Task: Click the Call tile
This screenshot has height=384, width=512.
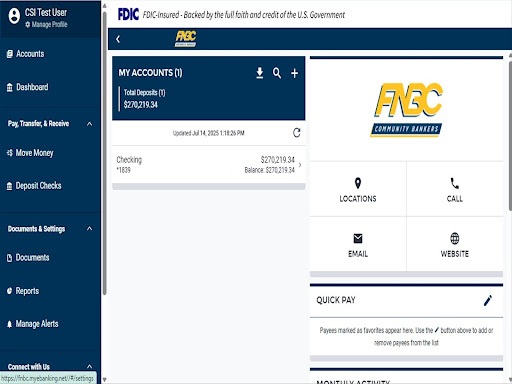Action: tap(455, 189)
